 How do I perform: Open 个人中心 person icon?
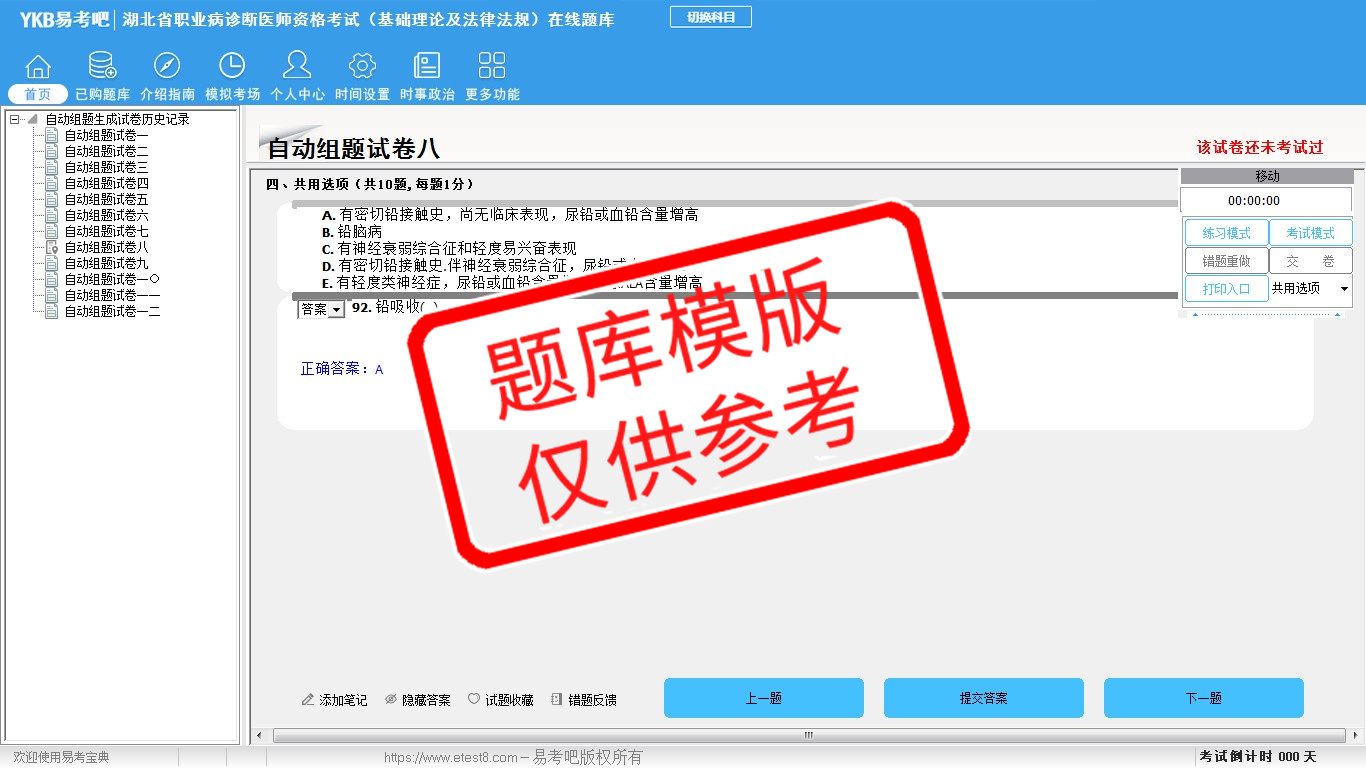tap(297, 65)
